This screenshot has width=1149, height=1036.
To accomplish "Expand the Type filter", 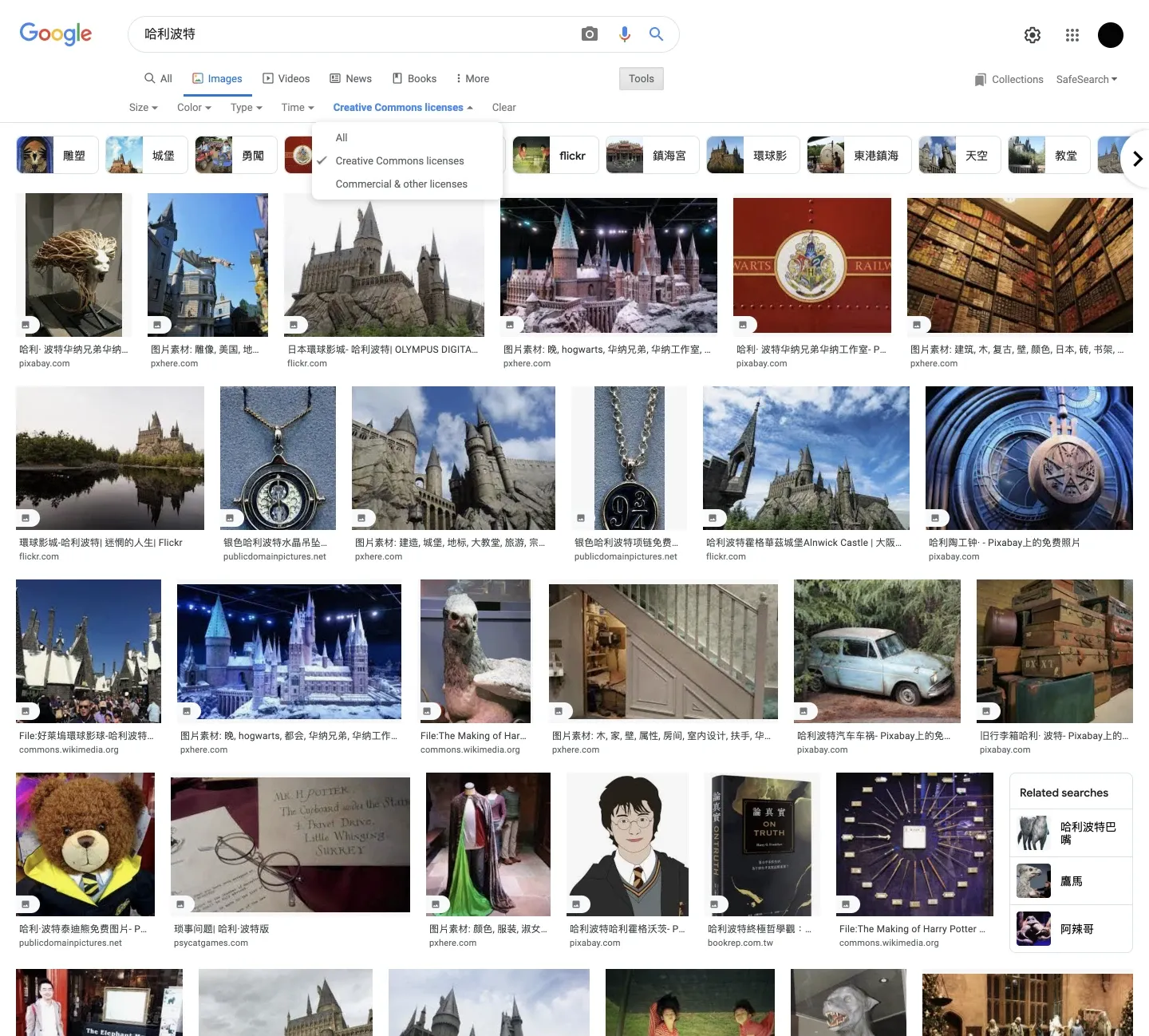I will 247,108.
